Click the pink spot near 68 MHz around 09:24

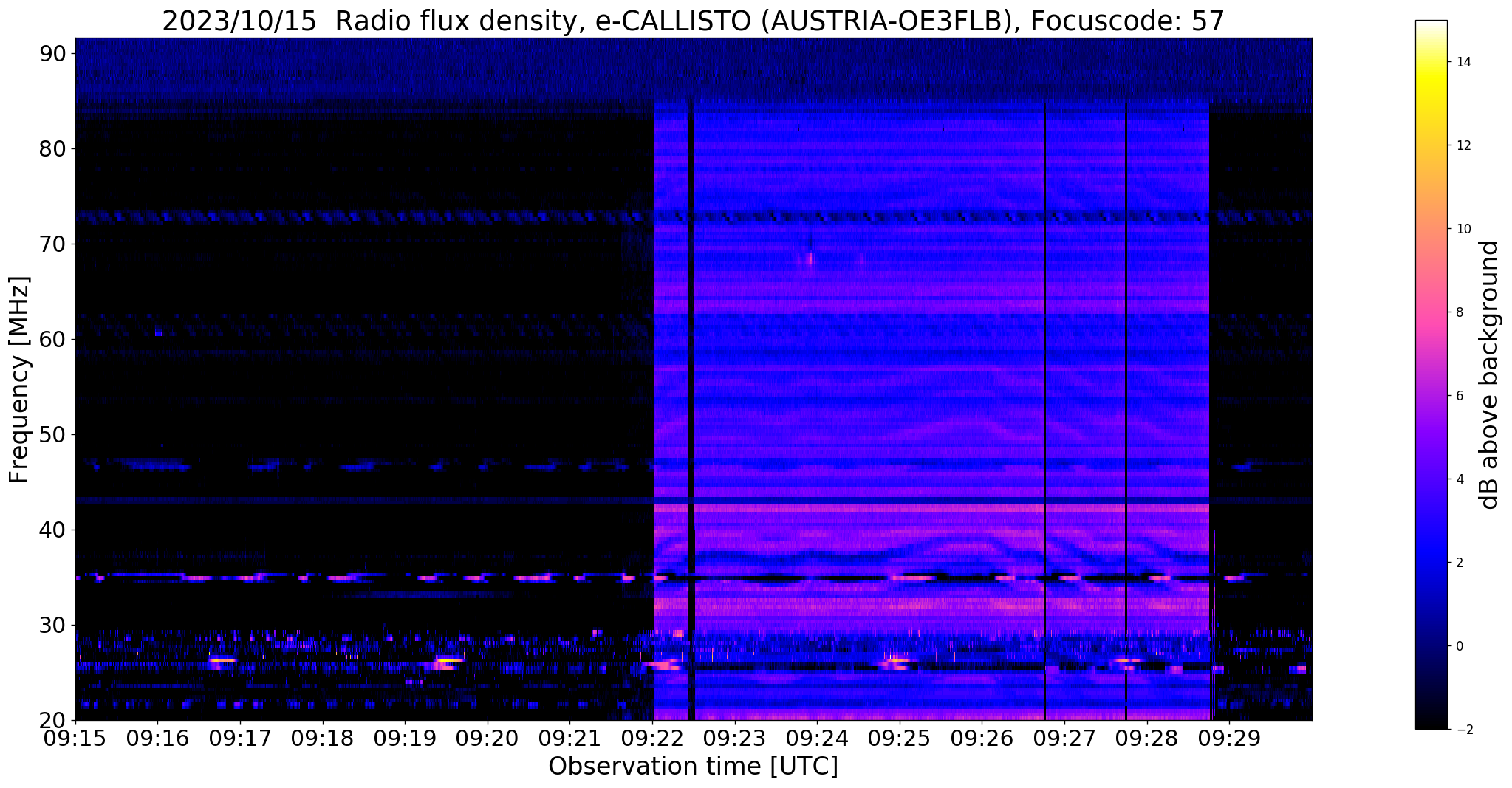tap(810, 259)
